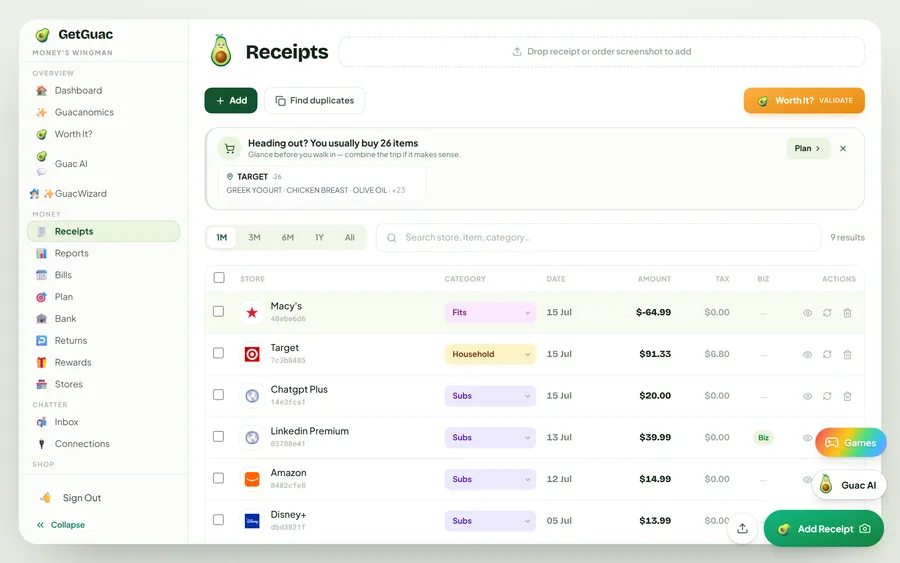Click the receipt drop upload area

tap(602, 52)
